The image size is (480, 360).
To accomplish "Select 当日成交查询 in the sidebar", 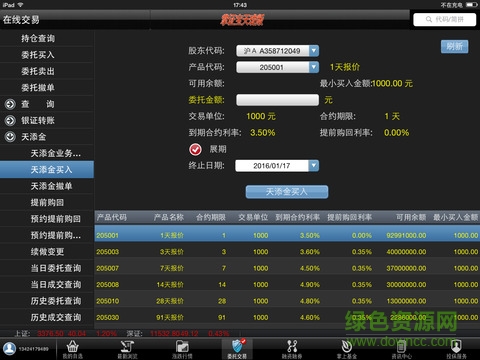I will (47, 284).
